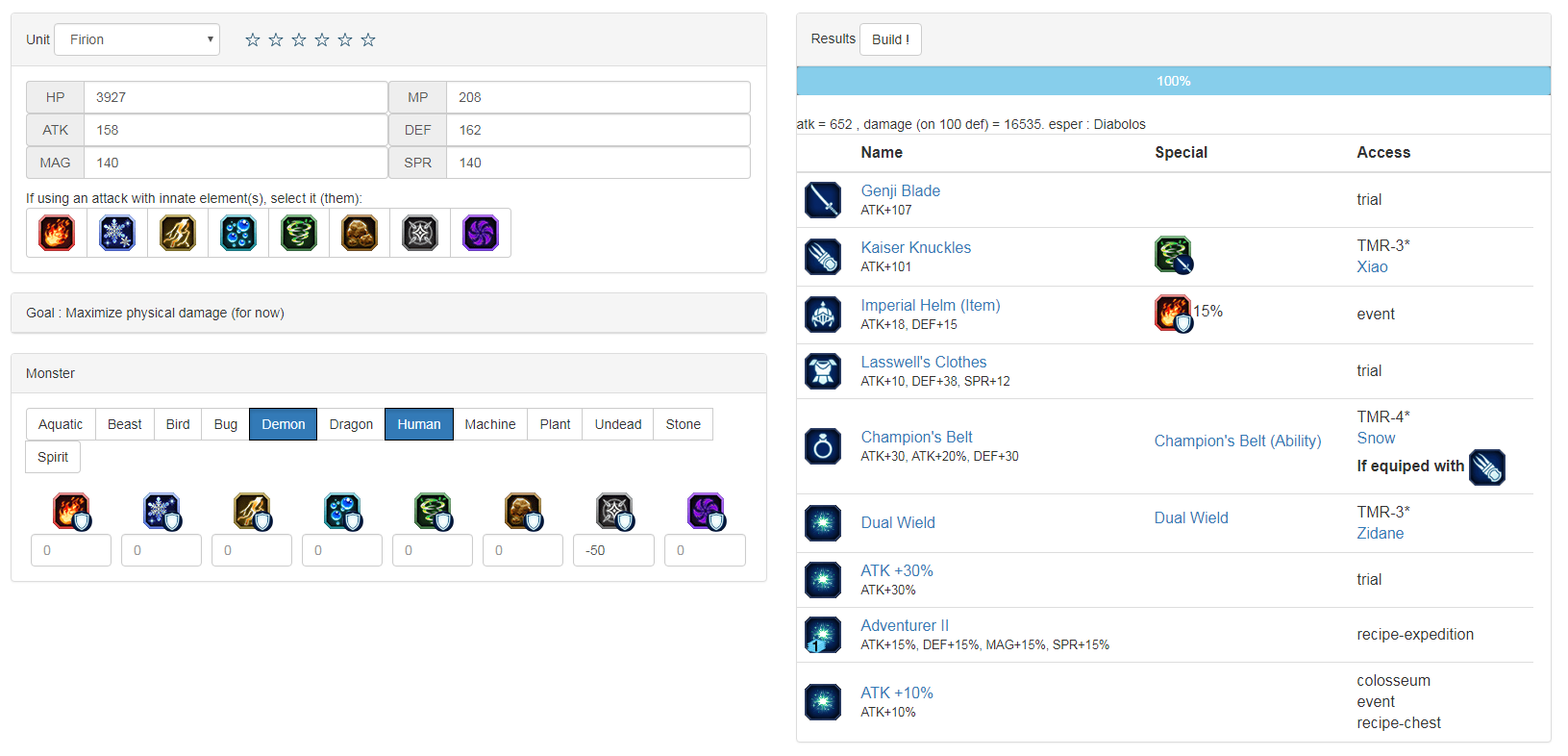
Task: Toggle the Plant monster type
Action: [555, 424]
